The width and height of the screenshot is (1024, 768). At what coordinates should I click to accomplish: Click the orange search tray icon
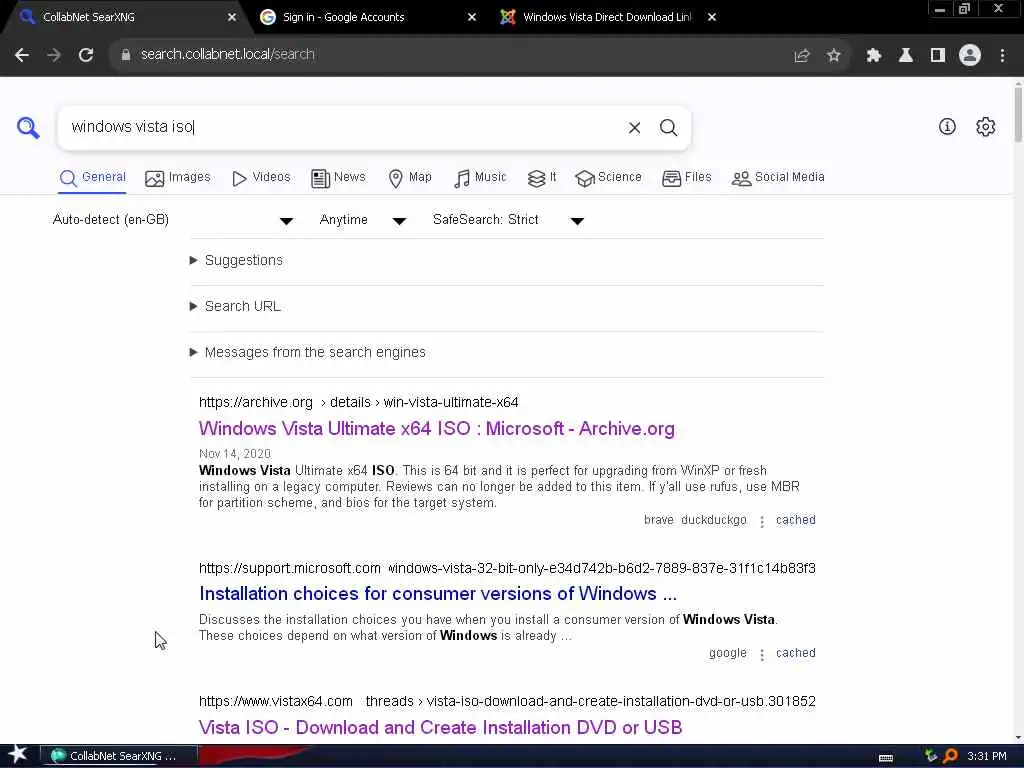950,756
